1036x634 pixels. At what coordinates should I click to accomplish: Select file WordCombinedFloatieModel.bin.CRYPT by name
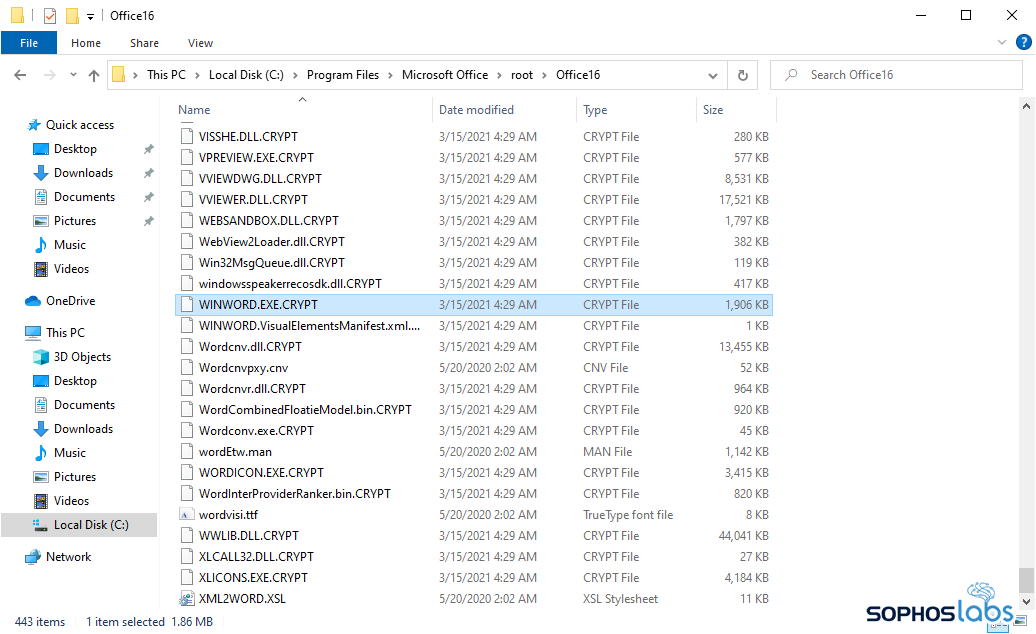click(305, 409)
